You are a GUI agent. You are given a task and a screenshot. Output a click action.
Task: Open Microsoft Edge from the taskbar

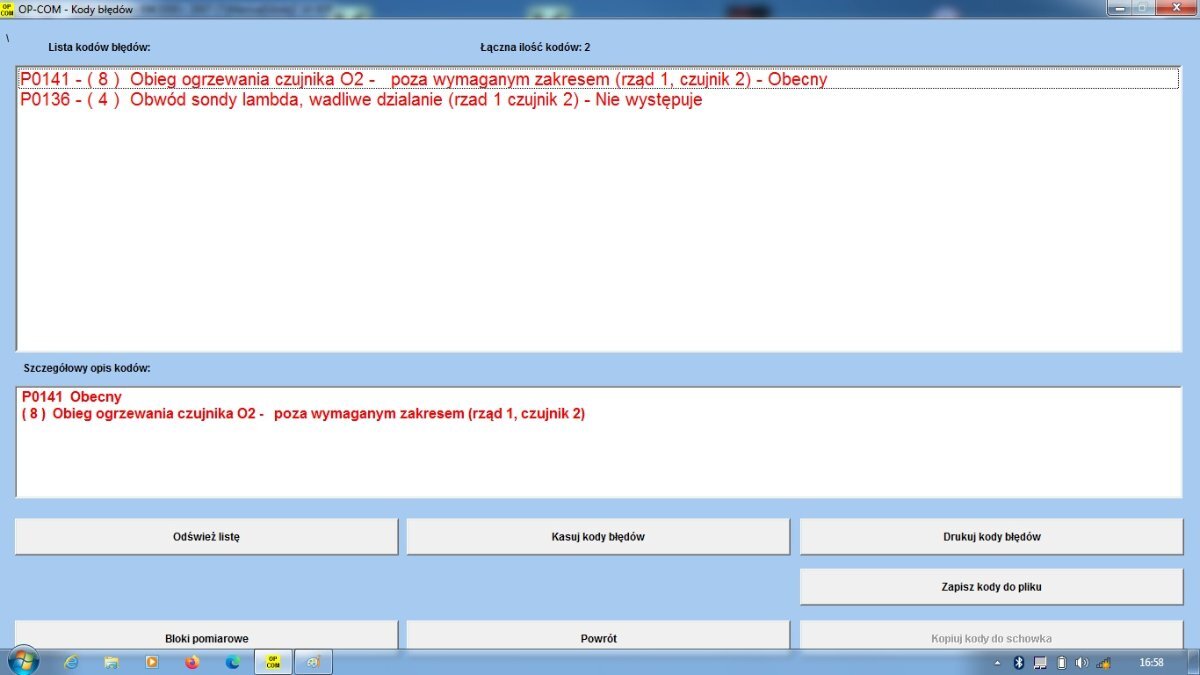[233, 662]
